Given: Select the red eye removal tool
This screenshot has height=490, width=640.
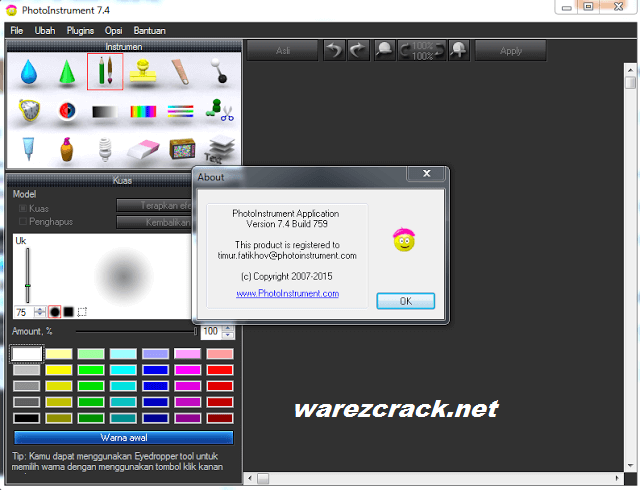Looking at the screenshot, I should [x=67, y=111].
